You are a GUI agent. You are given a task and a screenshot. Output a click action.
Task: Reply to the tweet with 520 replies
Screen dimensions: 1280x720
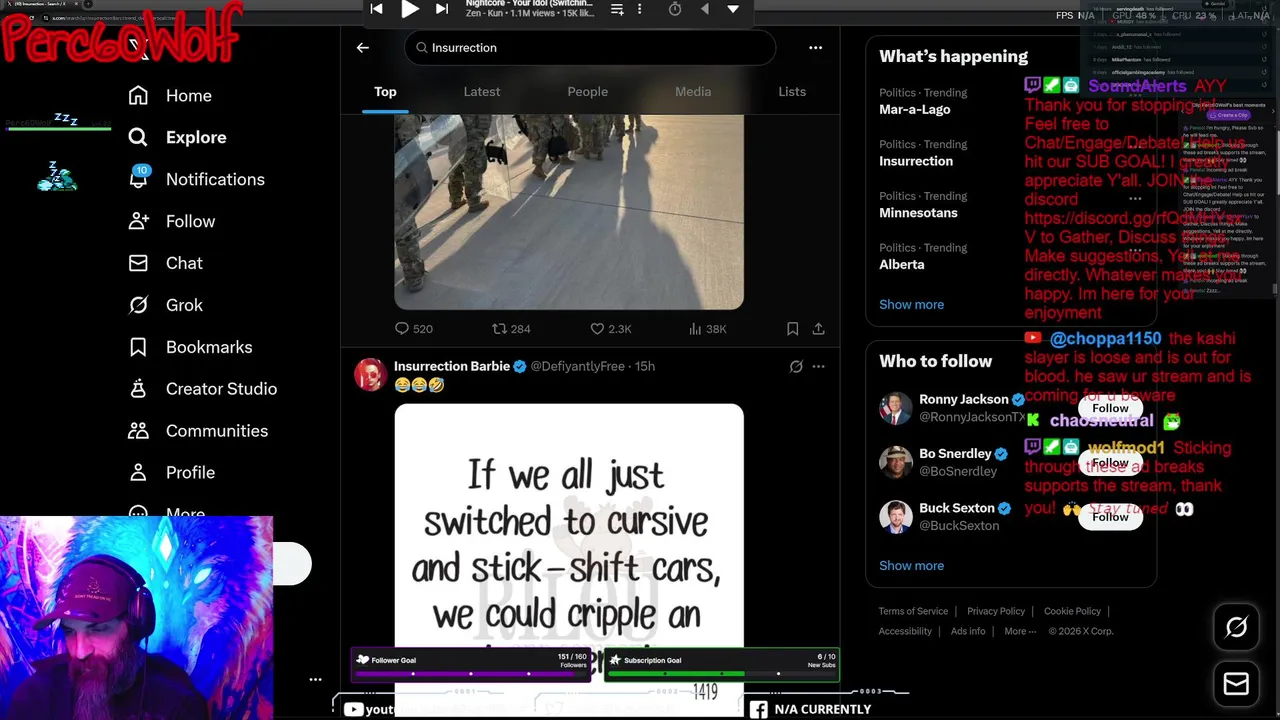coord(413,328)
